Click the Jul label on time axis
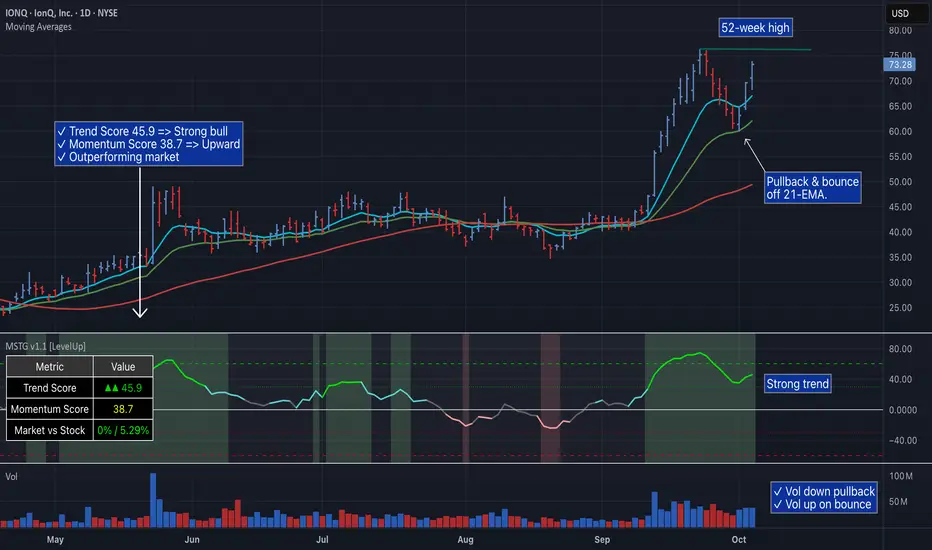Viewport: 932px width, 550px height. pyautogui.click(x=322, y=539)
